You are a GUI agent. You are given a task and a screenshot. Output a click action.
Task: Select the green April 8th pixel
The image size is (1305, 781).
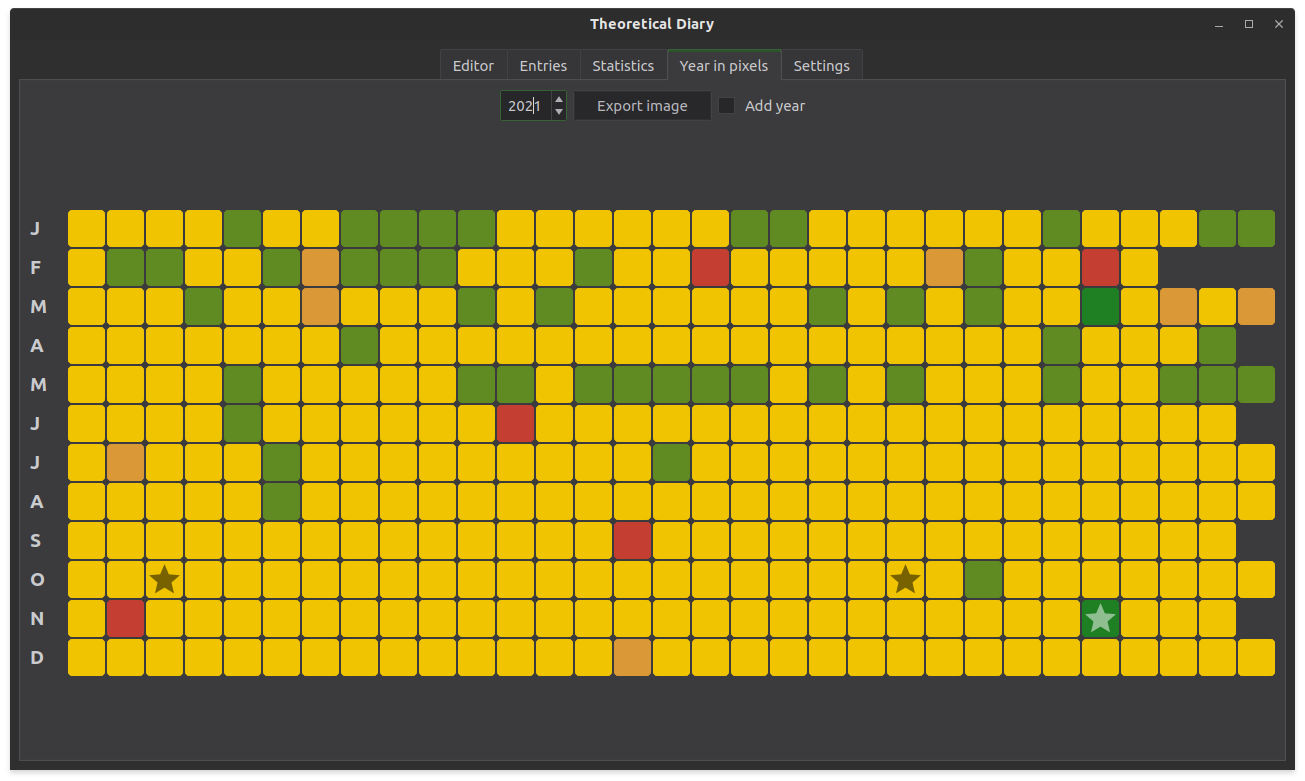[x=360, y=345]
